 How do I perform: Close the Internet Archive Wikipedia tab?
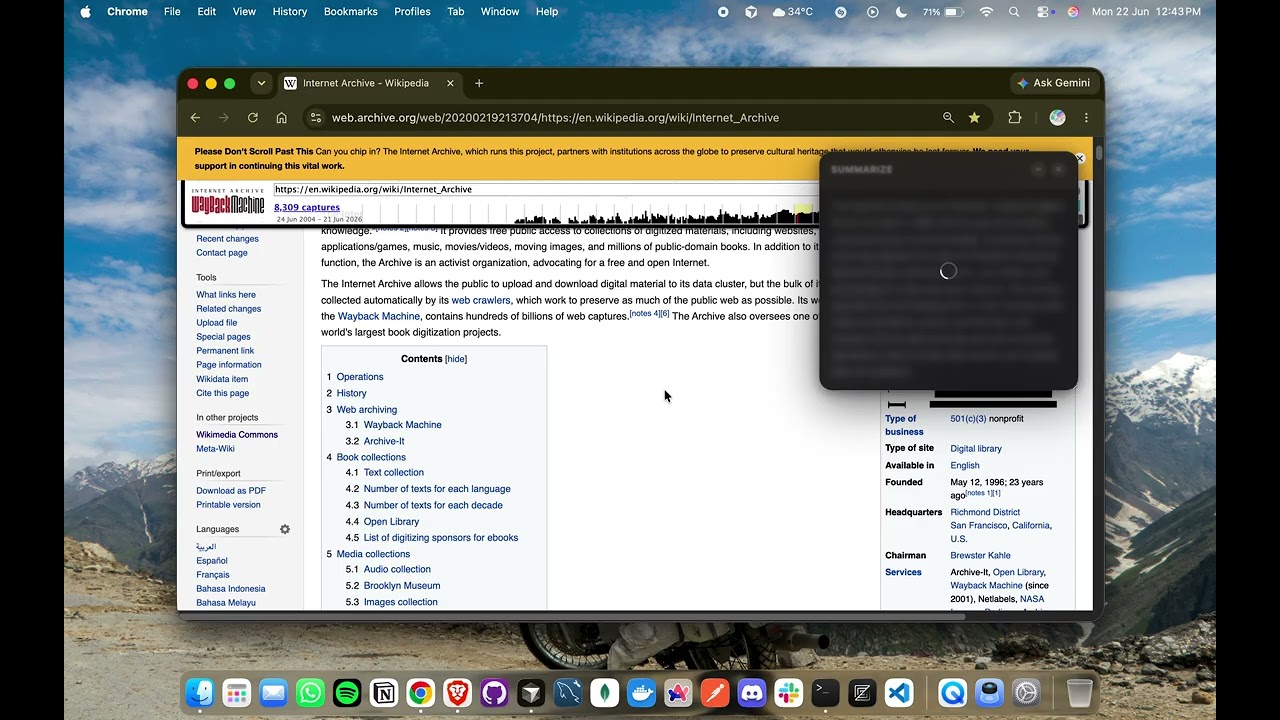[450, 83]
